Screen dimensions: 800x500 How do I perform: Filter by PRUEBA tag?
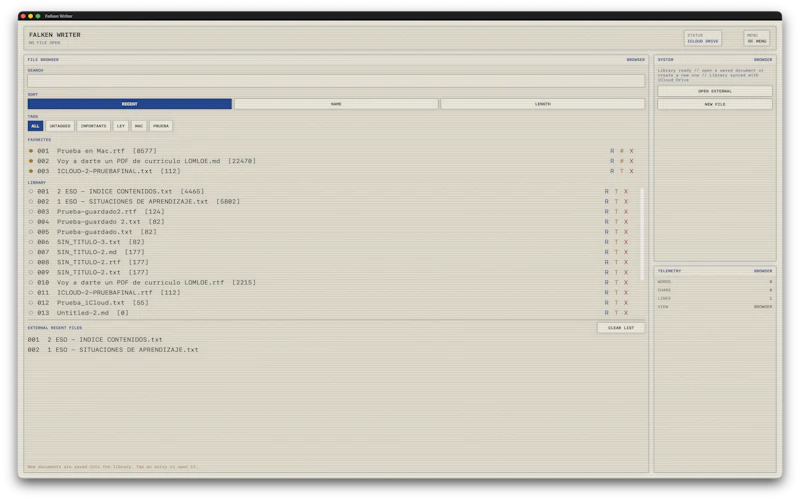161,126
